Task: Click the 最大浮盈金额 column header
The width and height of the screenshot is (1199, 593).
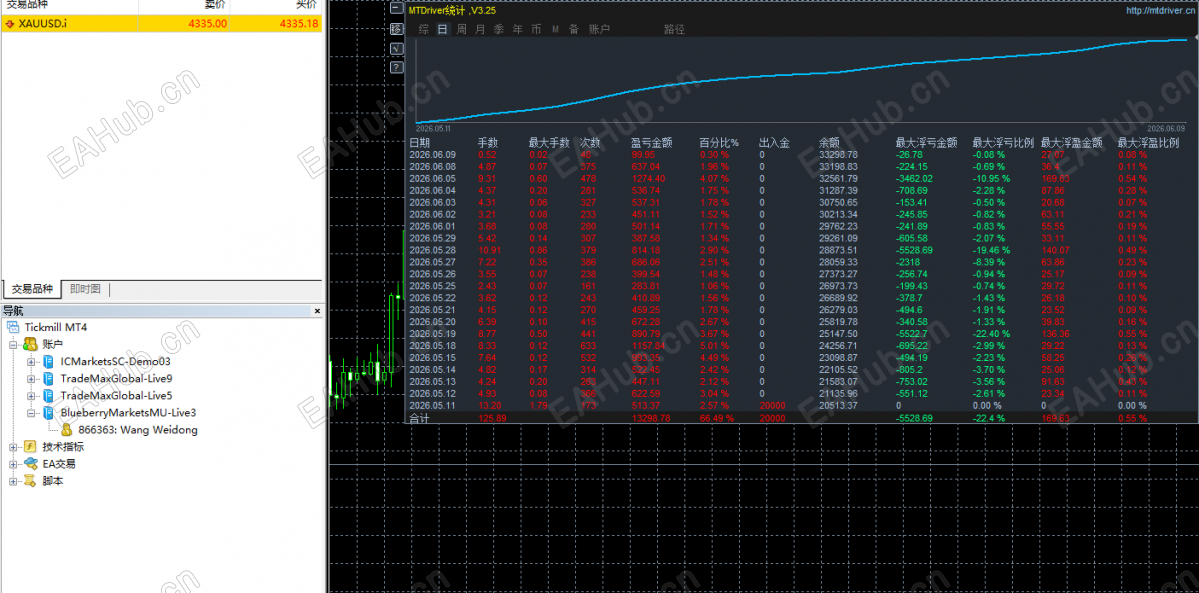Action: tap(1071, 143)
